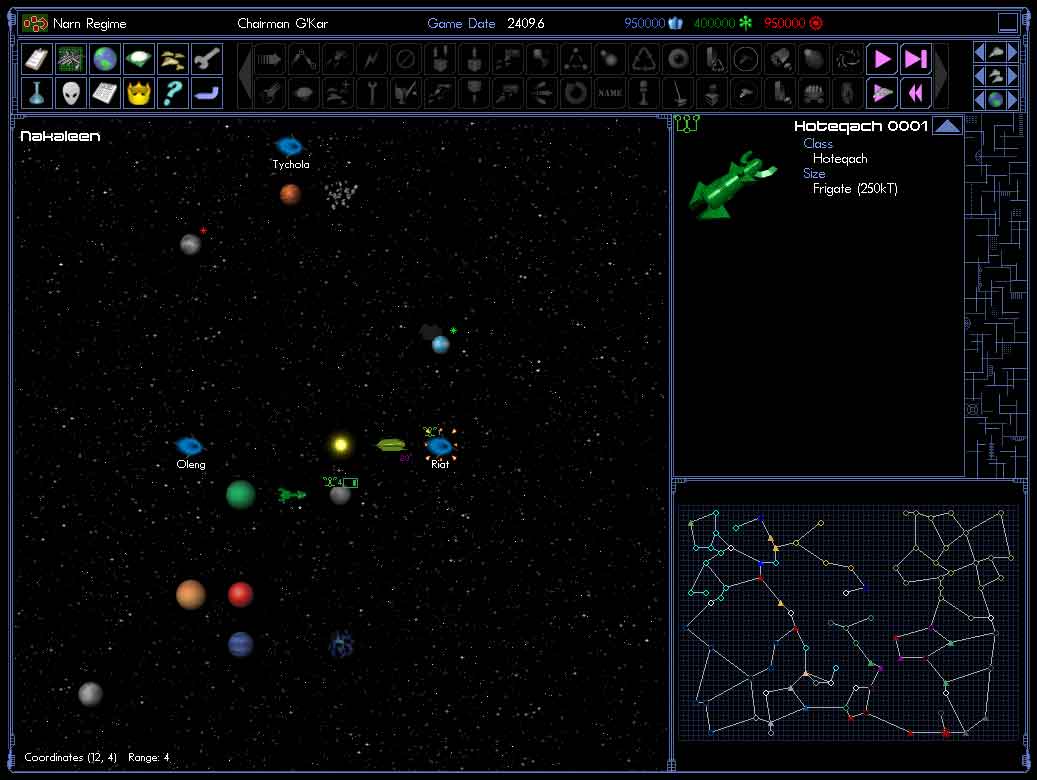
Task: Open the blue flask research icon
Action: (37, 93)
